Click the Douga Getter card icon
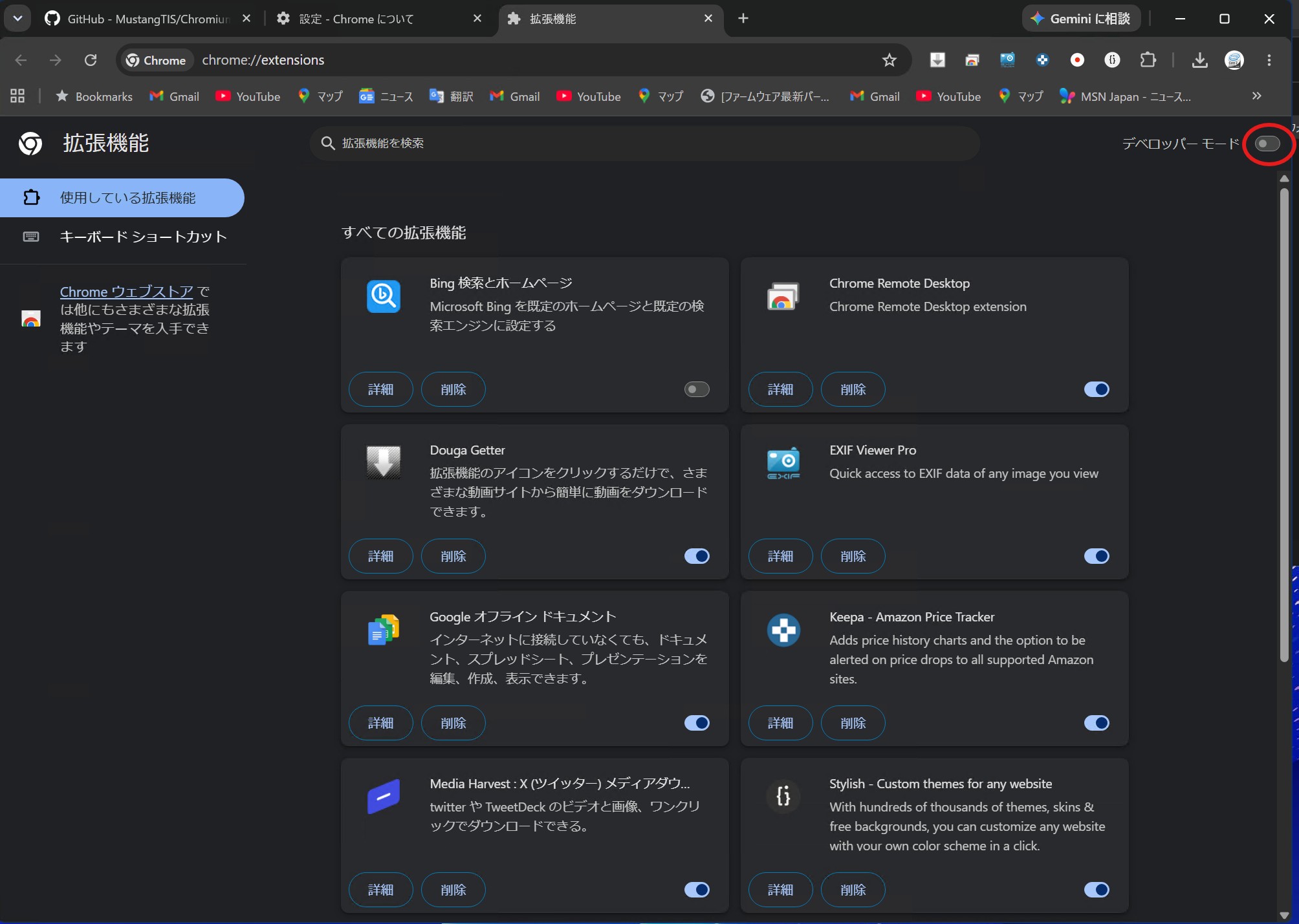Viewport: 1299px width, 924px height. pyautogui.click(x=384, y=462)
